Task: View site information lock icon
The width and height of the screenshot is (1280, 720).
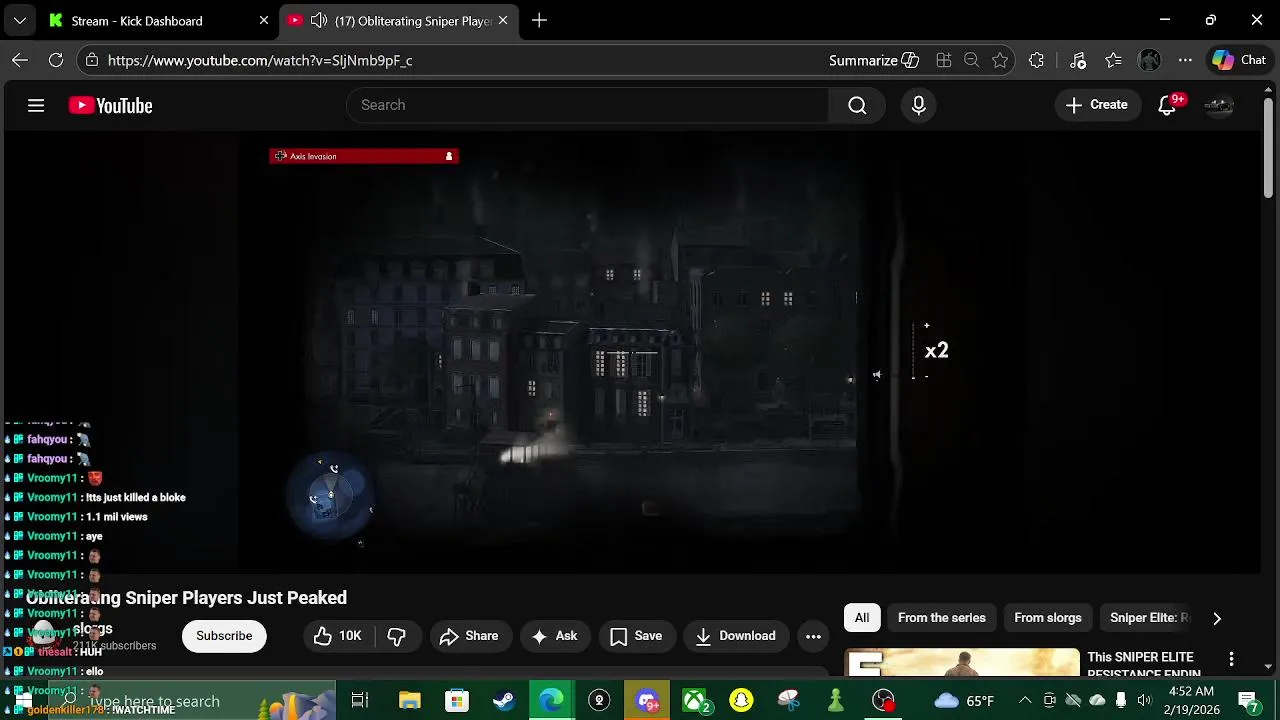Action: coord(91,60)
